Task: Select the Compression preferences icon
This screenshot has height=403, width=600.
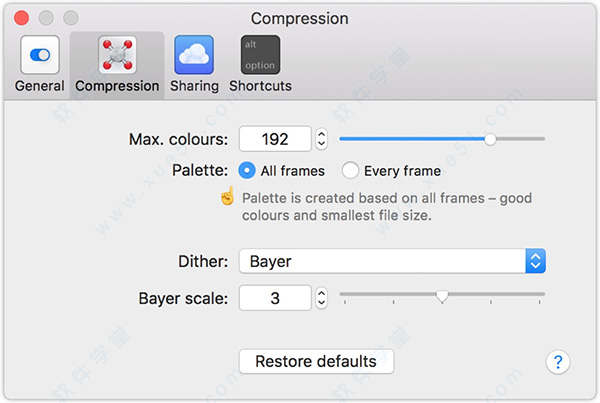Action: [x=117, y=55]
